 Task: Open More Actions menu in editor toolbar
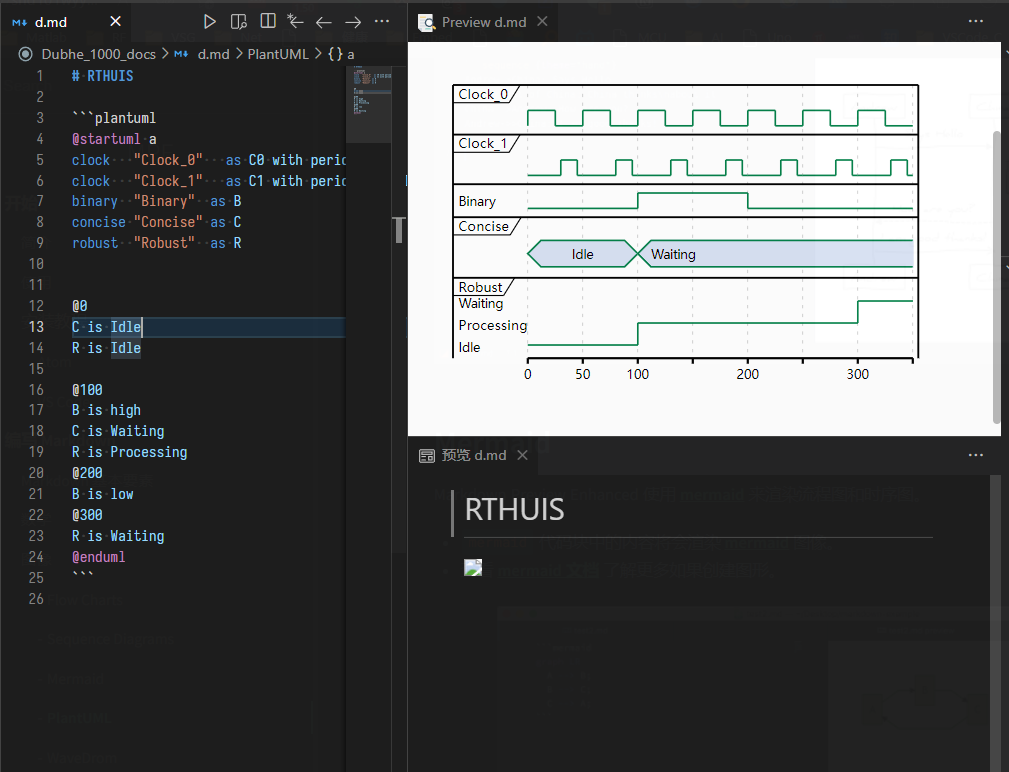[382, 21]
